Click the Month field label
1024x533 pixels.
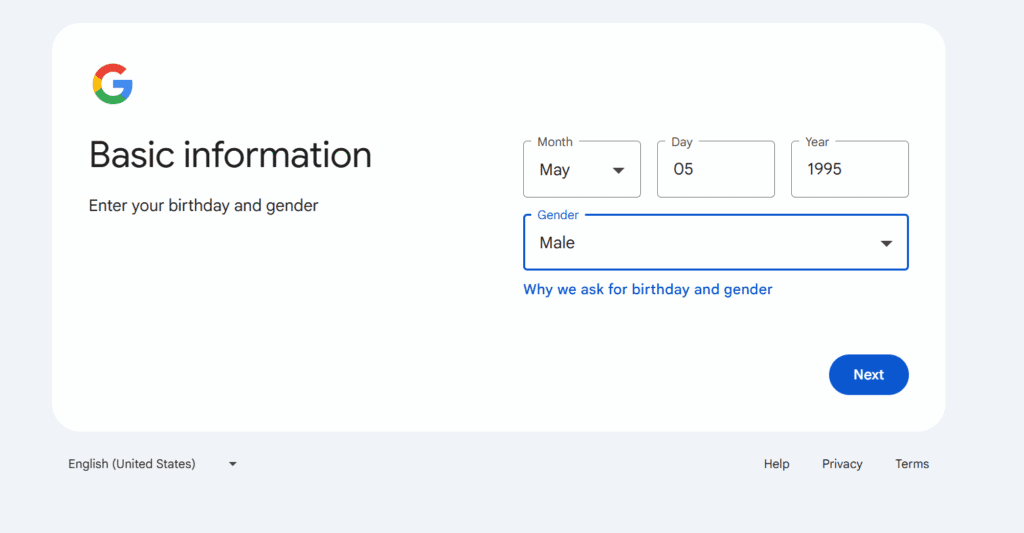point(555,142)
